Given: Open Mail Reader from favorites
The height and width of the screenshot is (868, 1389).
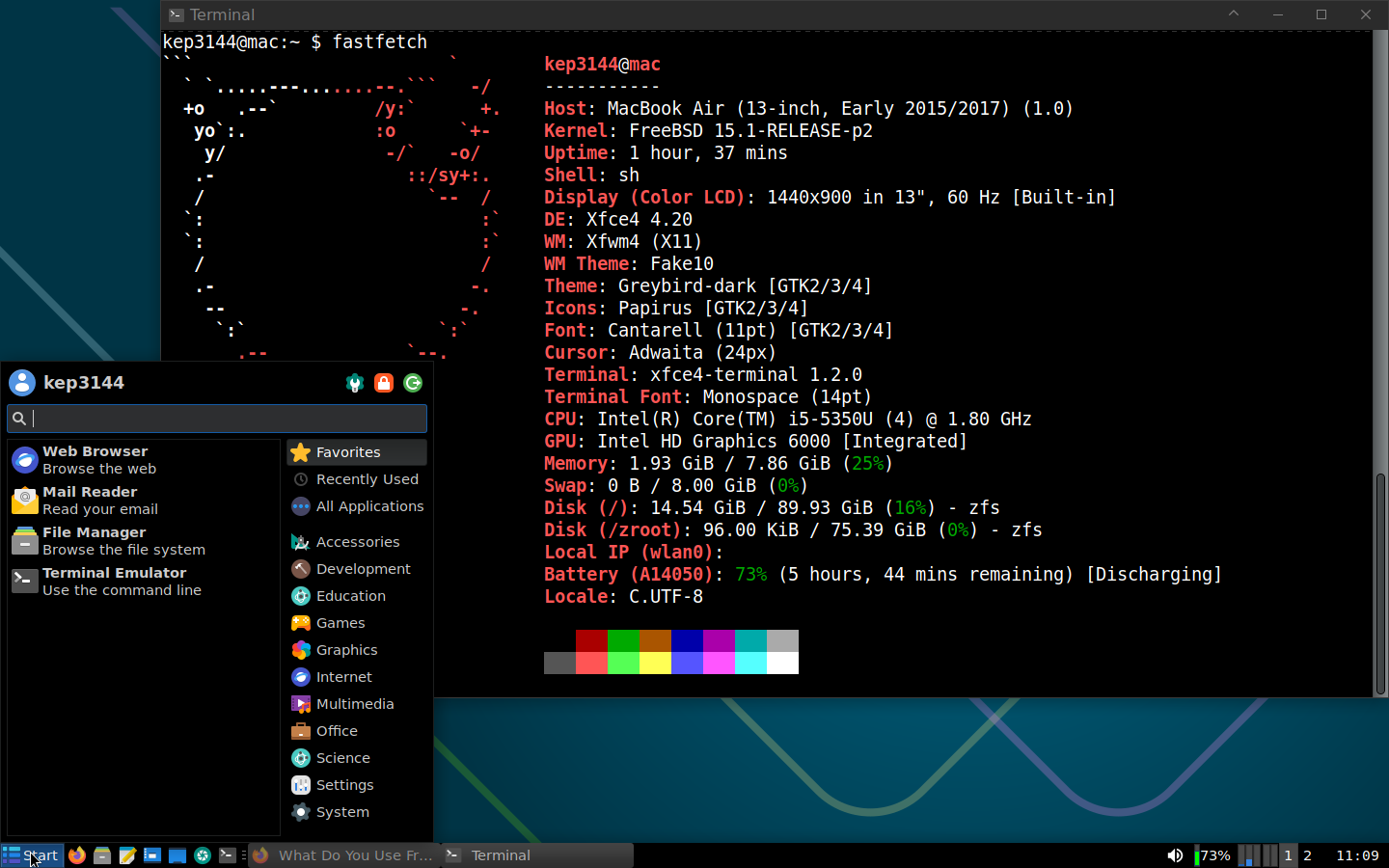Looking at the screenshot, I should 143,501.
